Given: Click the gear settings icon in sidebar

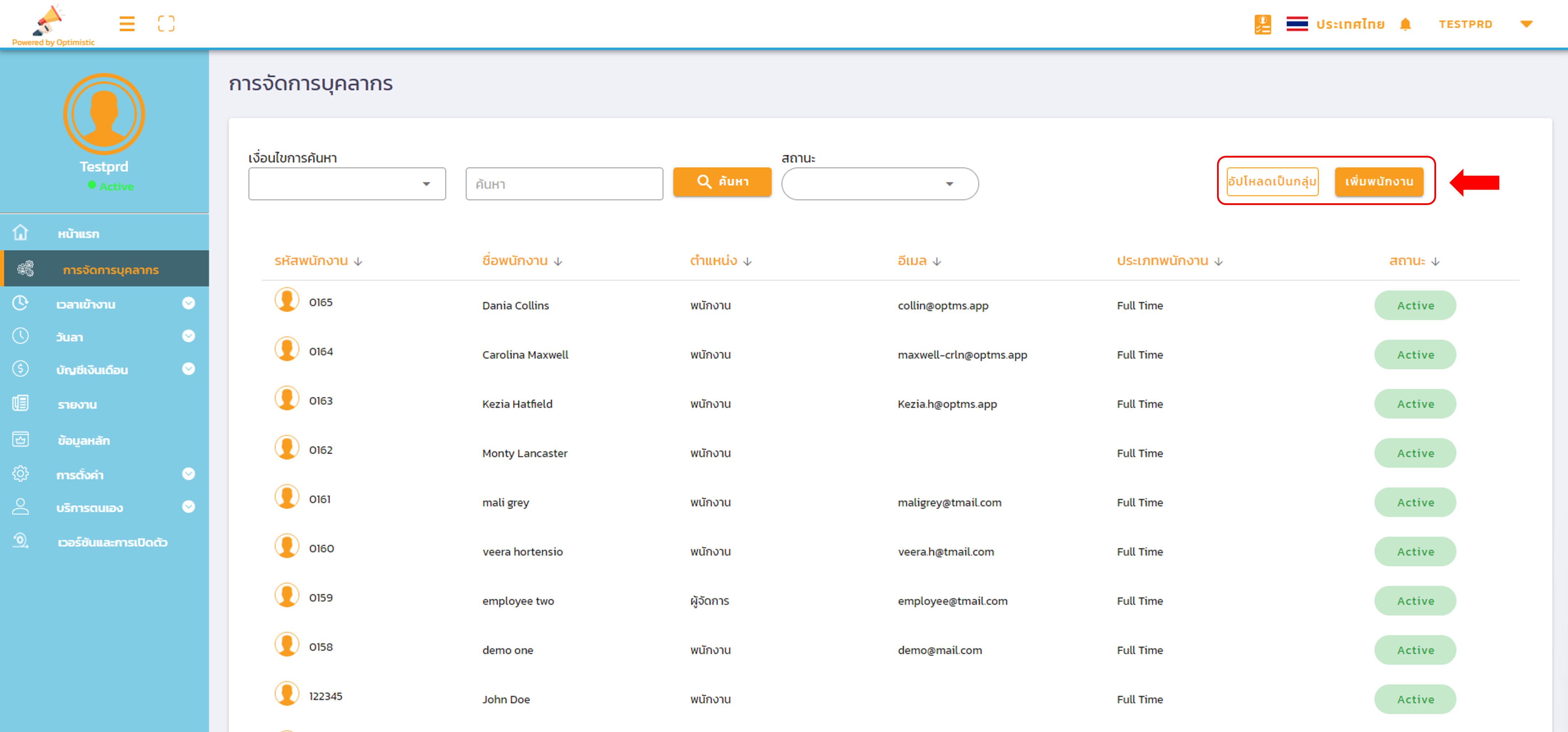Looking at the screenshot, I should tap(21, 474).
